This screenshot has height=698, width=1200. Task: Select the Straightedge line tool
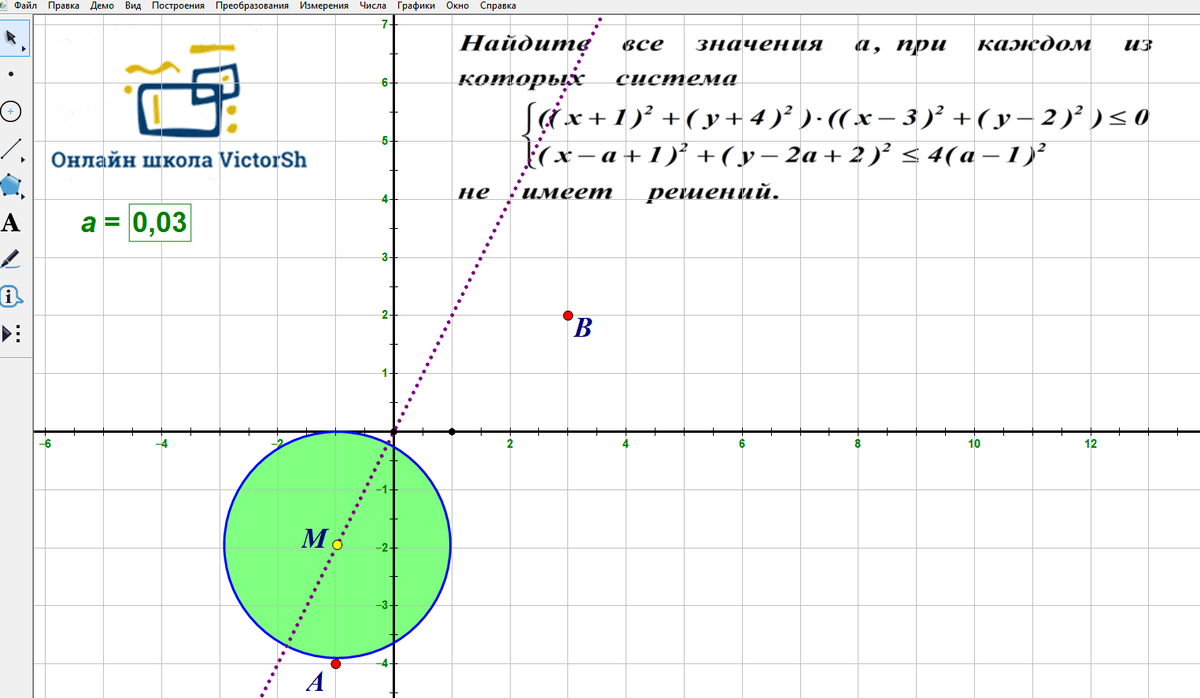pos(12,149)
